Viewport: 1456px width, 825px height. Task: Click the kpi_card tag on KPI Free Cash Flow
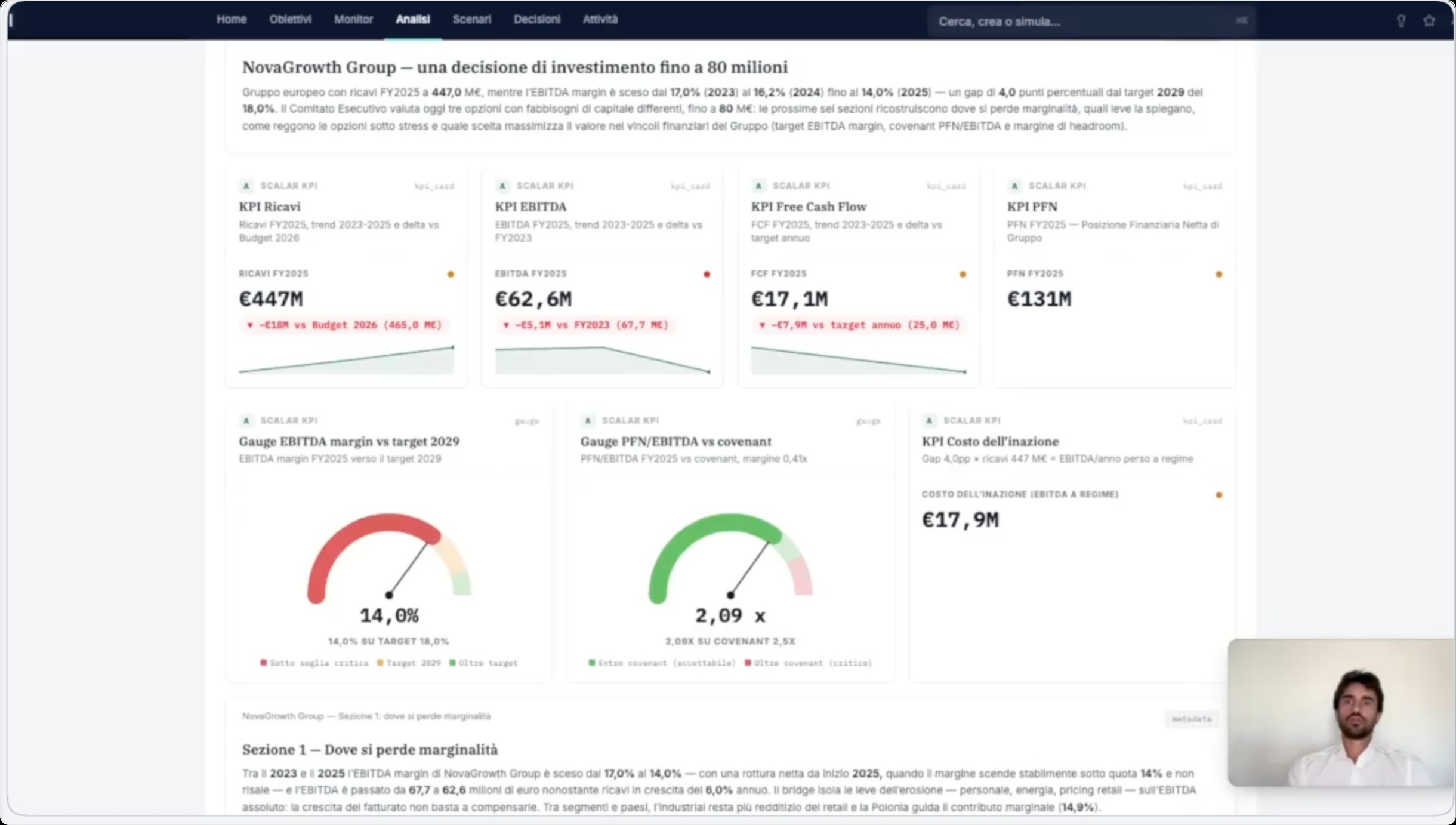click(x=946, y=186)
